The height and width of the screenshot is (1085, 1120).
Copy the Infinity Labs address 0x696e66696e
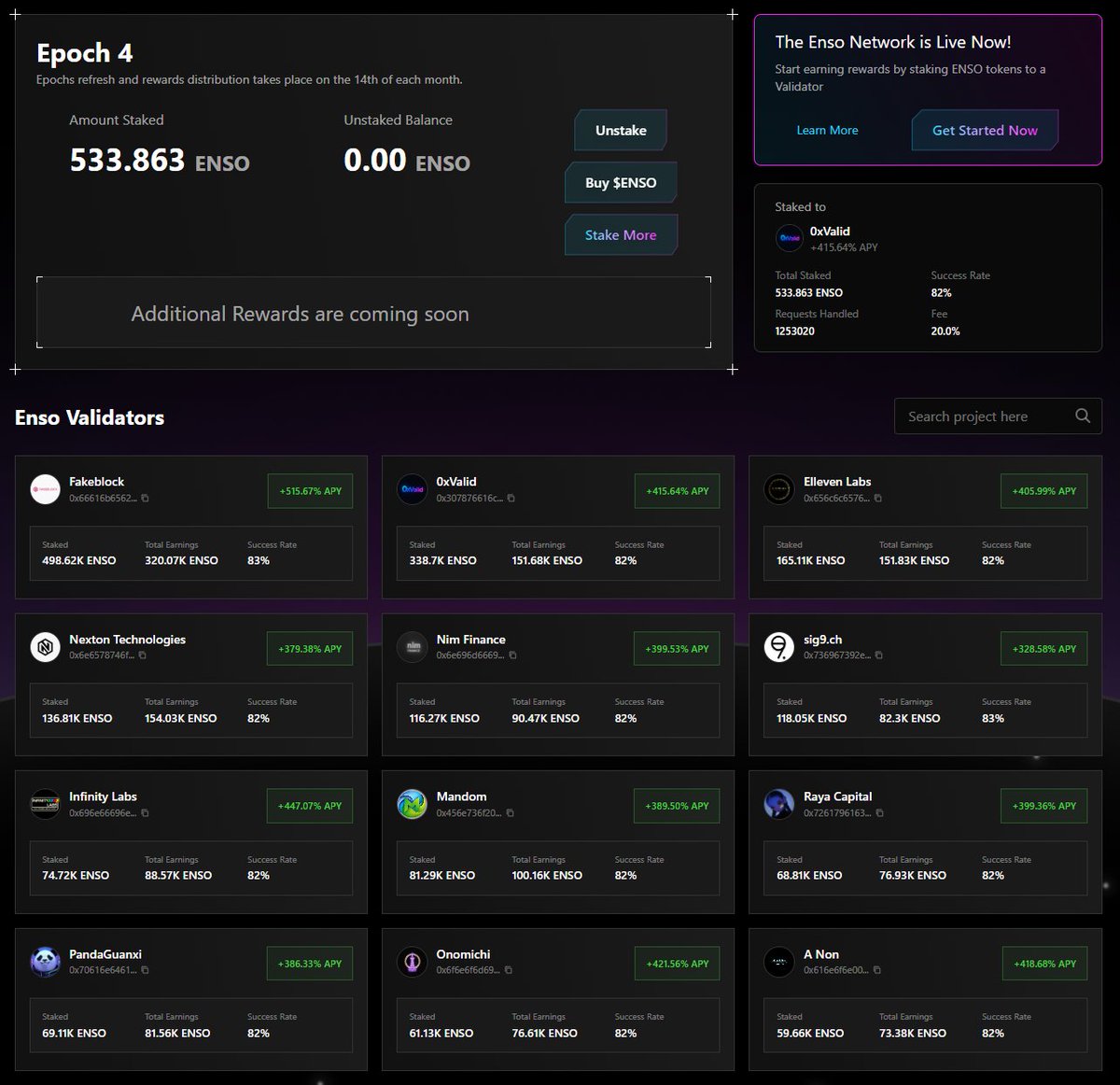144,813
